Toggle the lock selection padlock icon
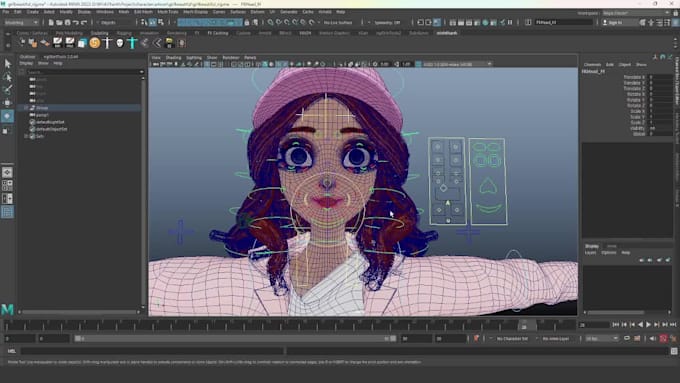Screen dimensions: 680x383 247,22
